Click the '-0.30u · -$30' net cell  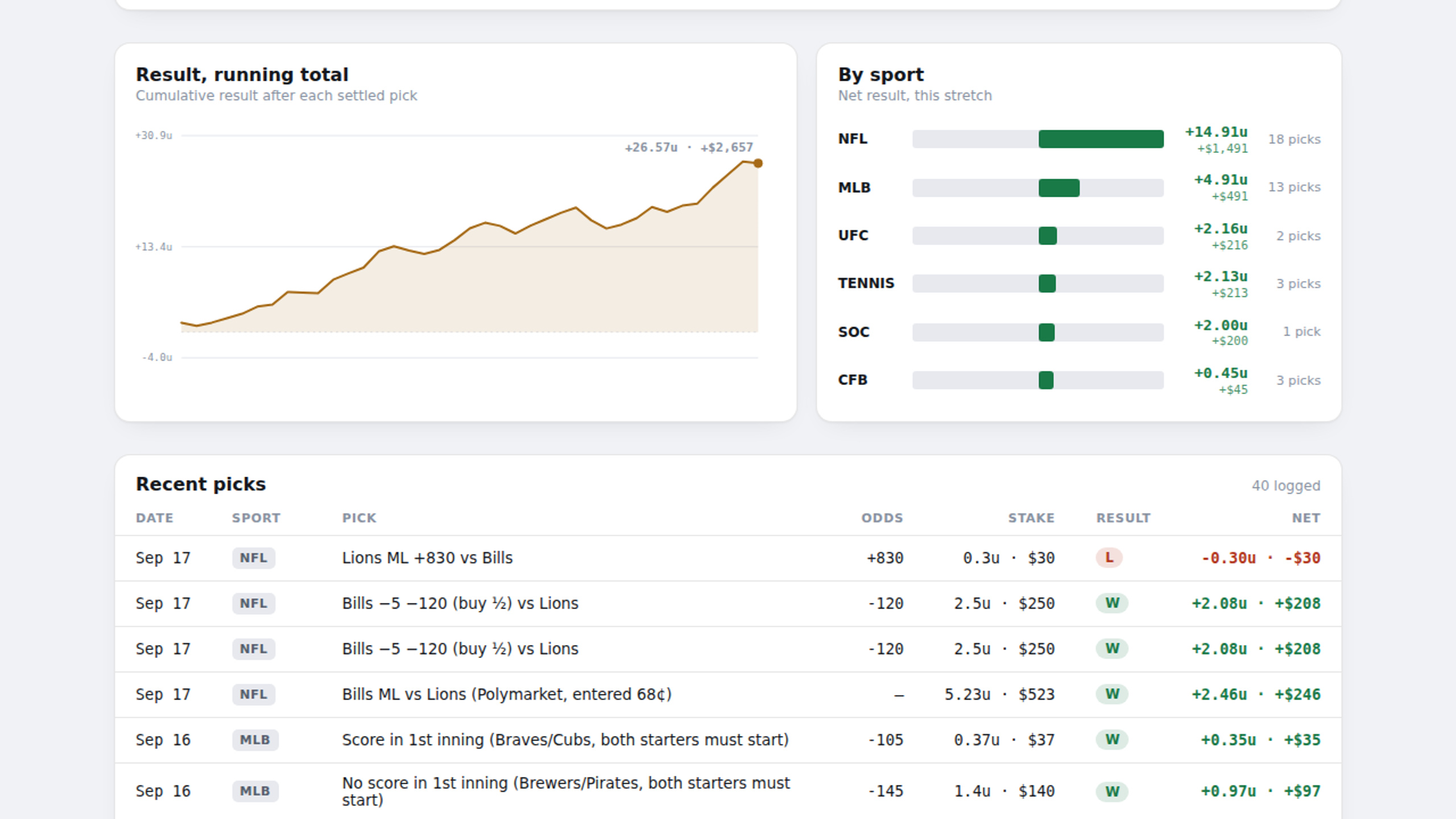point(1261,558)
